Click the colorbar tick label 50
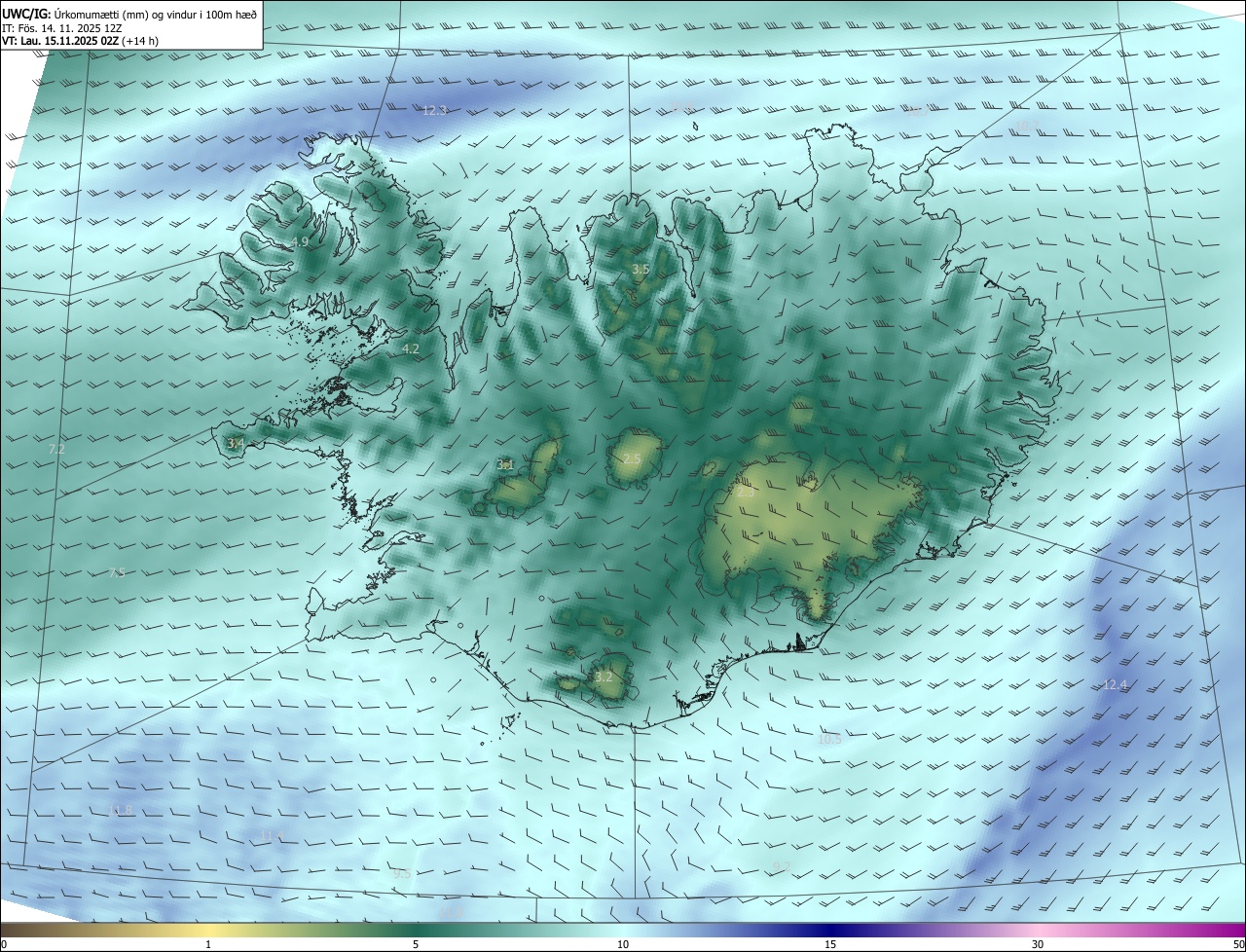 point(1238,945)
